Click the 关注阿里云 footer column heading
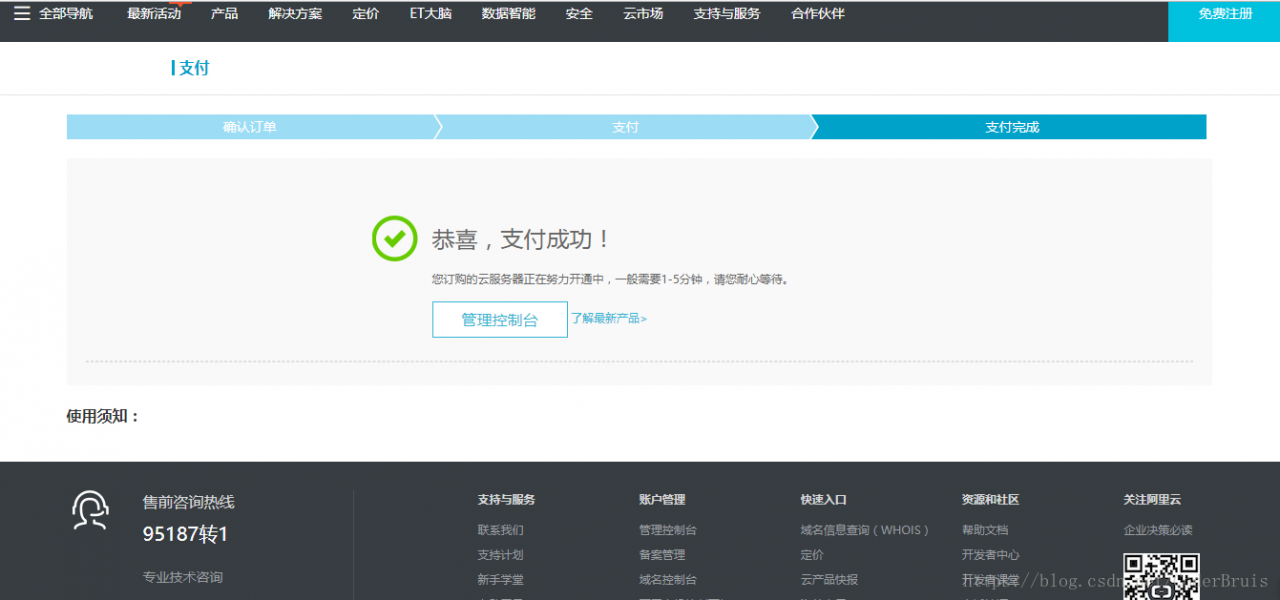The width and height of the screenshot is (1280, 600). 1152,499
